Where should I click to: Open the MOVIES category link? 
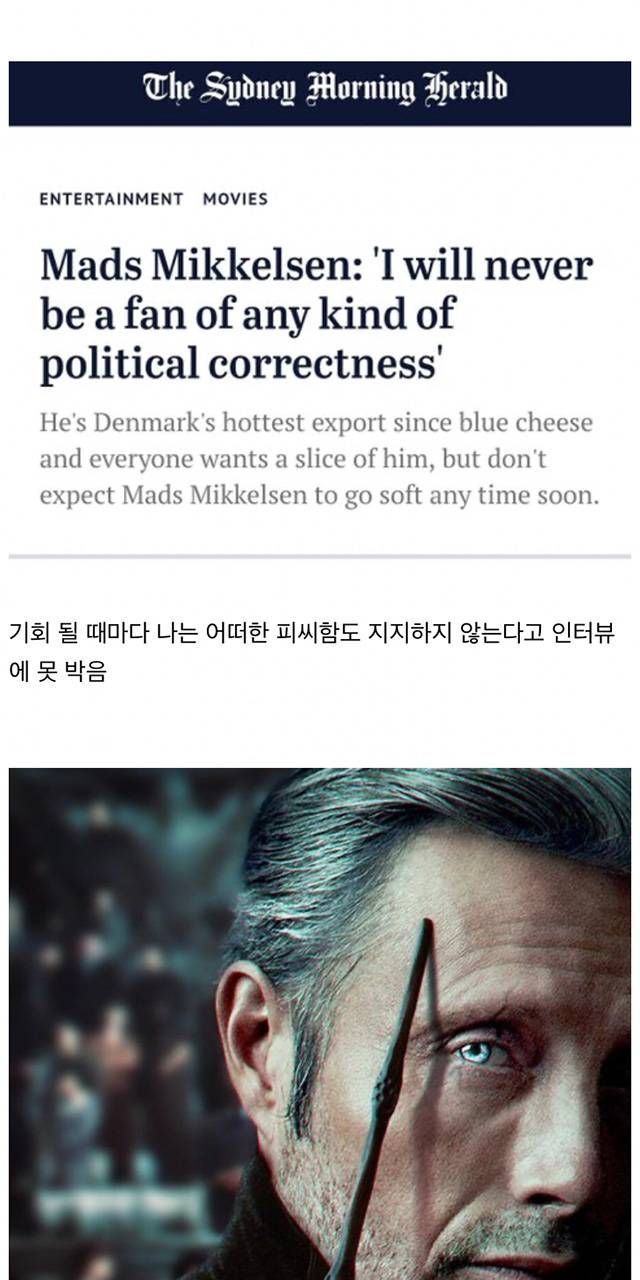point(235,199)
